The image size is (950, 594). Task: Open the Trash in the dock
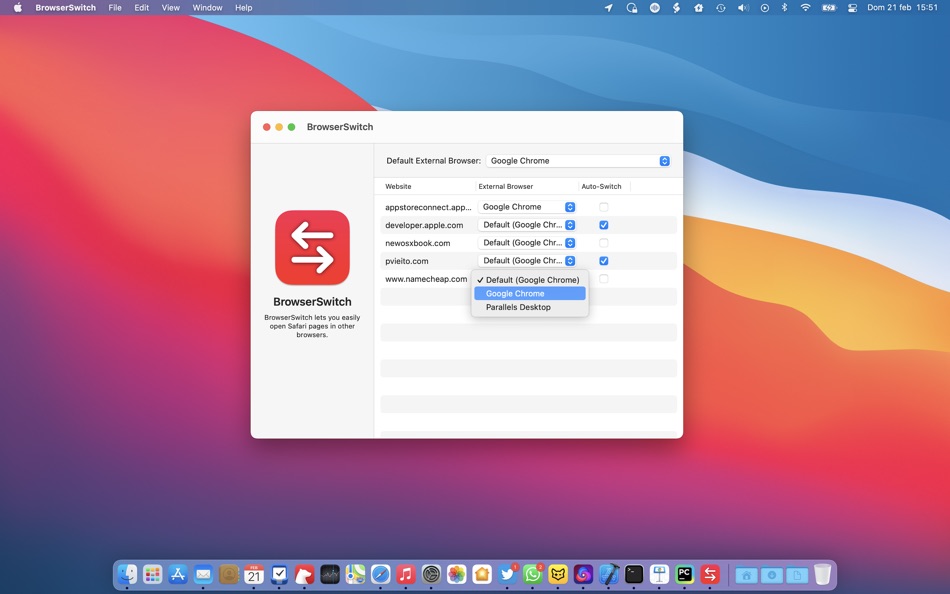click(822, 573)
